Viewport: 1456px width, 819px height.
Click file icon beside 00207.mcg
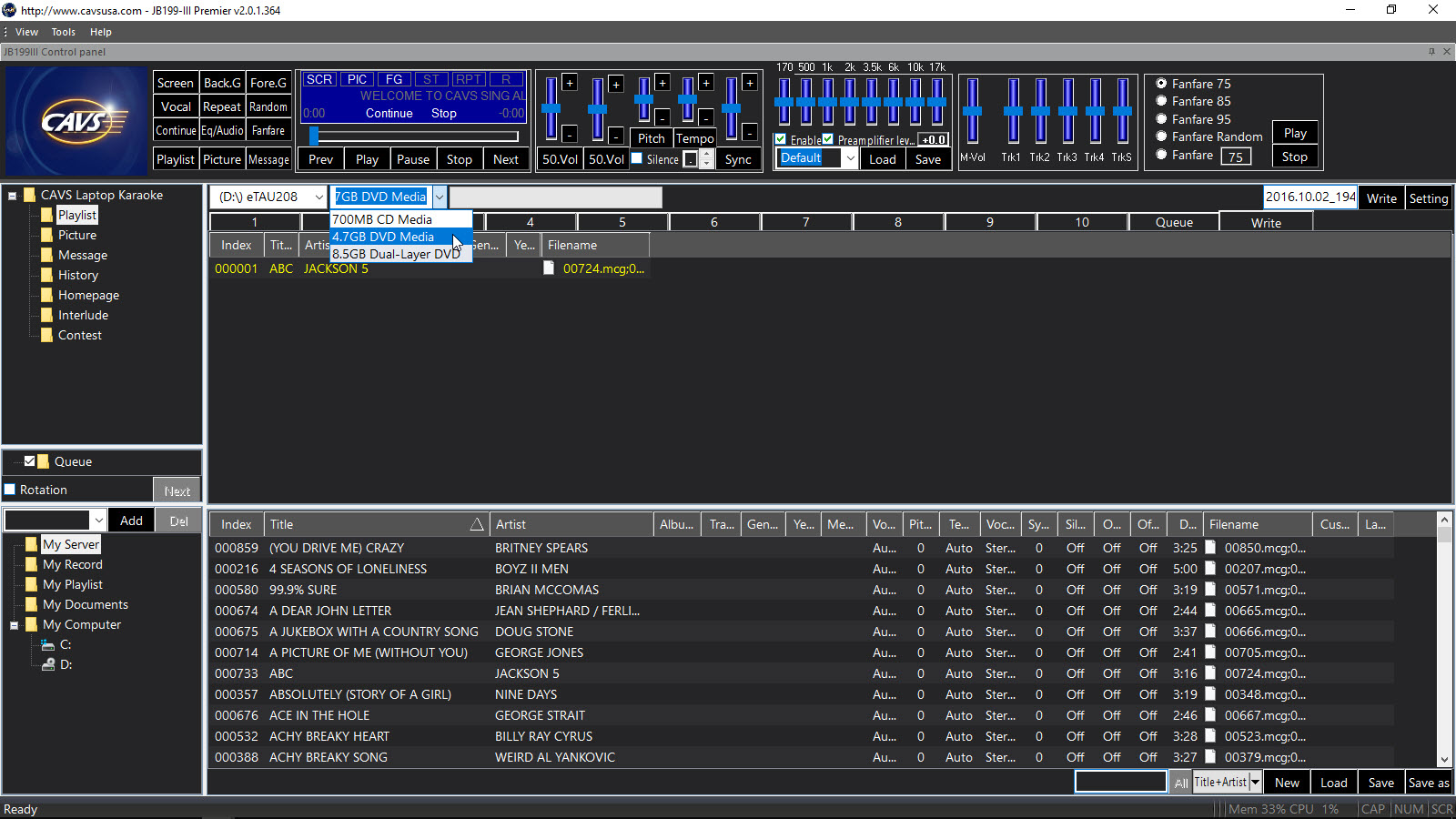point(1210,569)
